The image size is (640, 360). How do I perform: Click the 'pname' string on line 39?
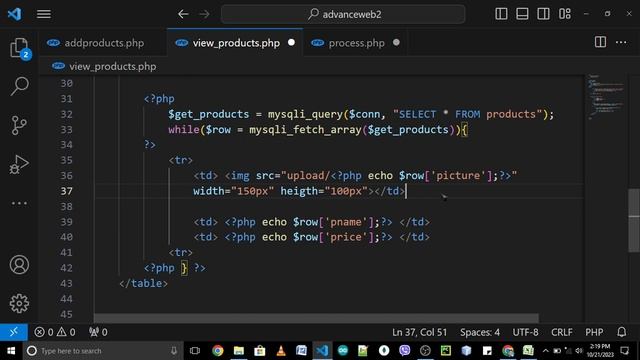pos(346,222)
